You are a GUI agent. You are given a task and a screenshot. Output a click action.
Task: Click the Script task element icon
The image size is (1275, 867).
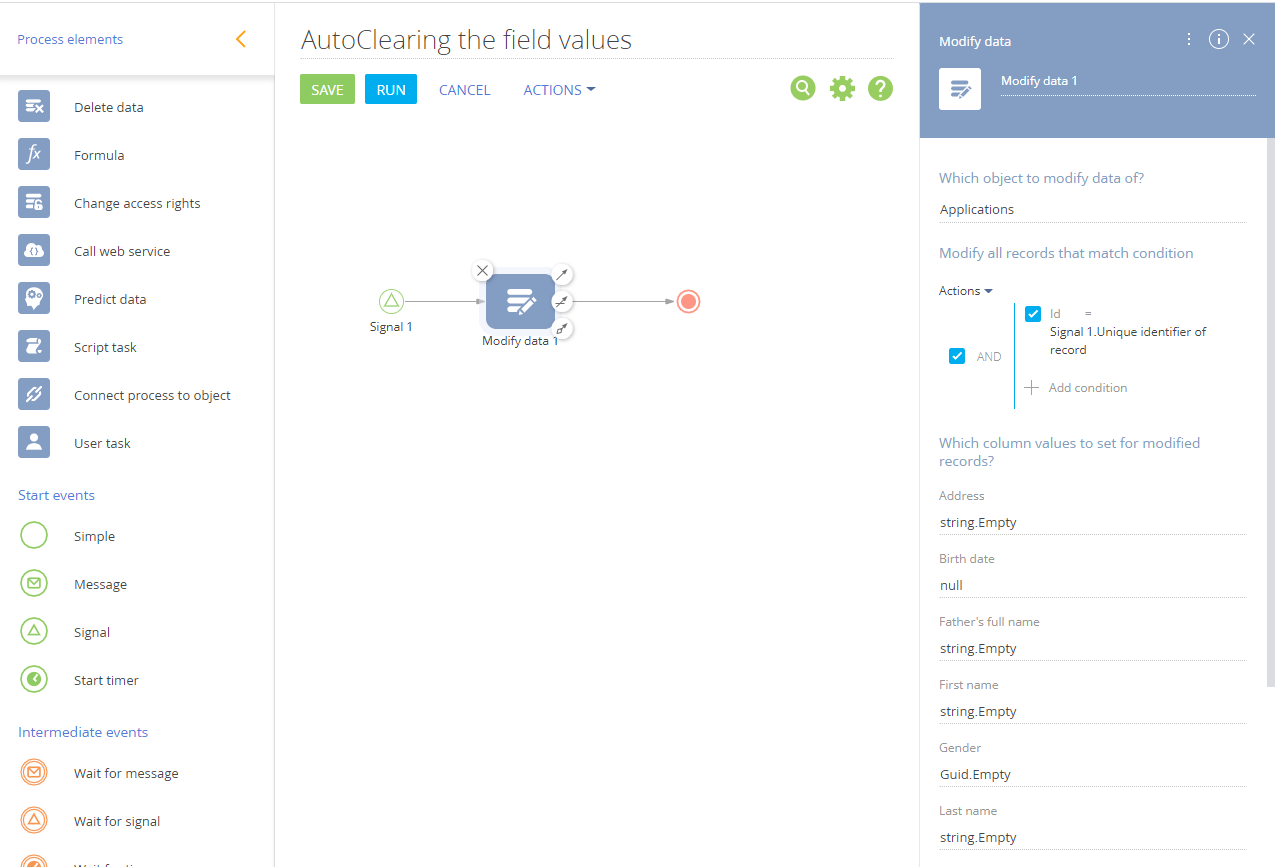coord(34,346)
